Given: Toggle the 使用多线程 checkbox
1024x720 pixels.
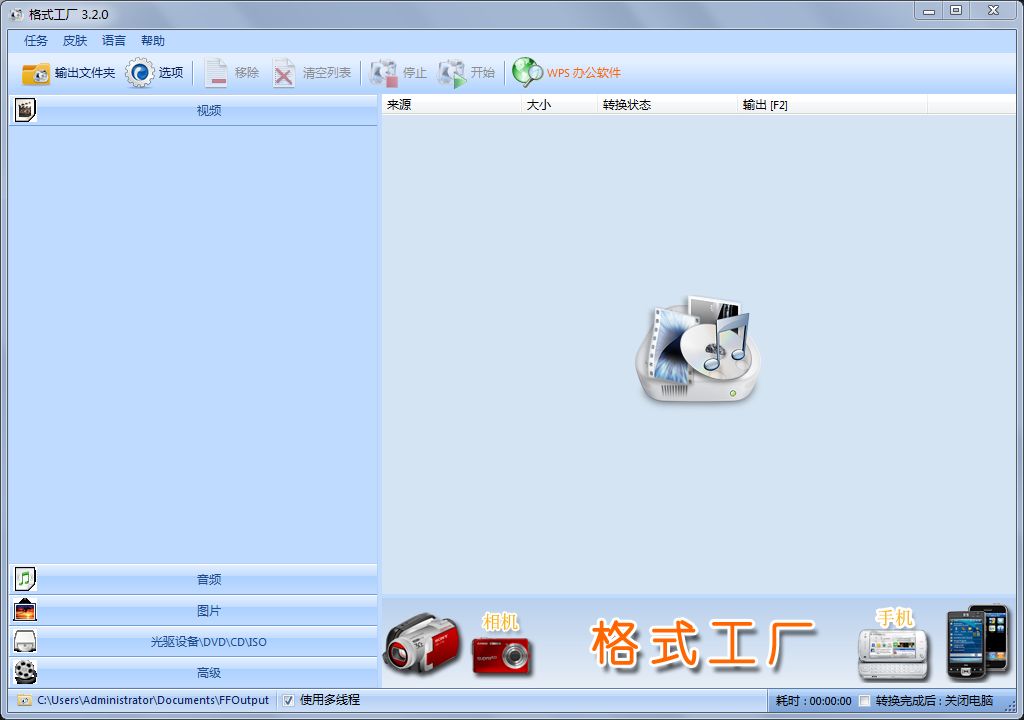Looking at the screenshot, I should tap(289, 700).
